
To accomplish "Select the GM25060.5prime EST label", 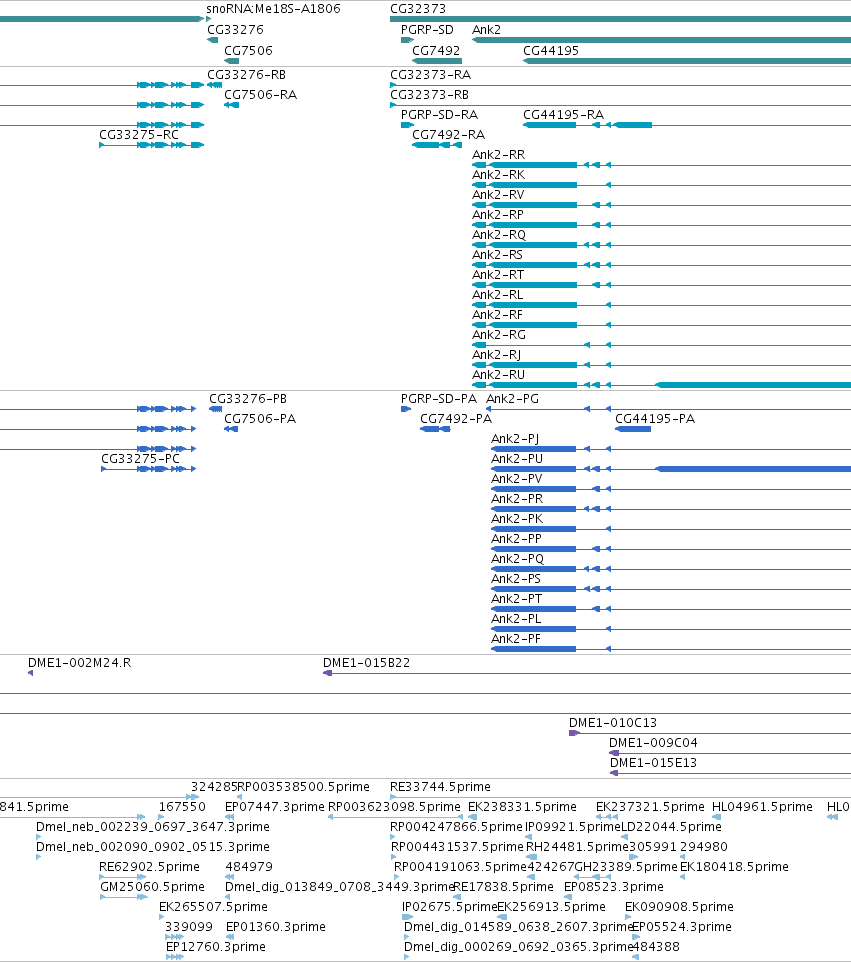I will [152, 887].
